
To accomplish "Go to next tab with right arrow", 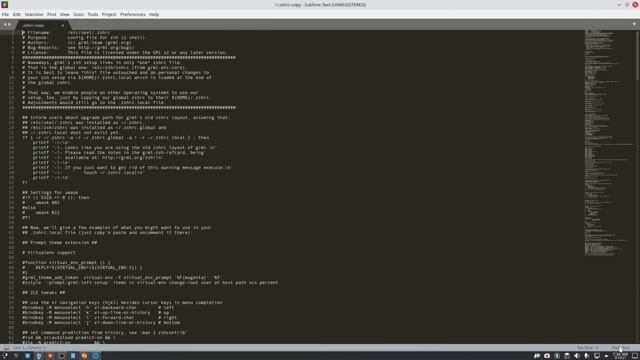I will (9, 24).
